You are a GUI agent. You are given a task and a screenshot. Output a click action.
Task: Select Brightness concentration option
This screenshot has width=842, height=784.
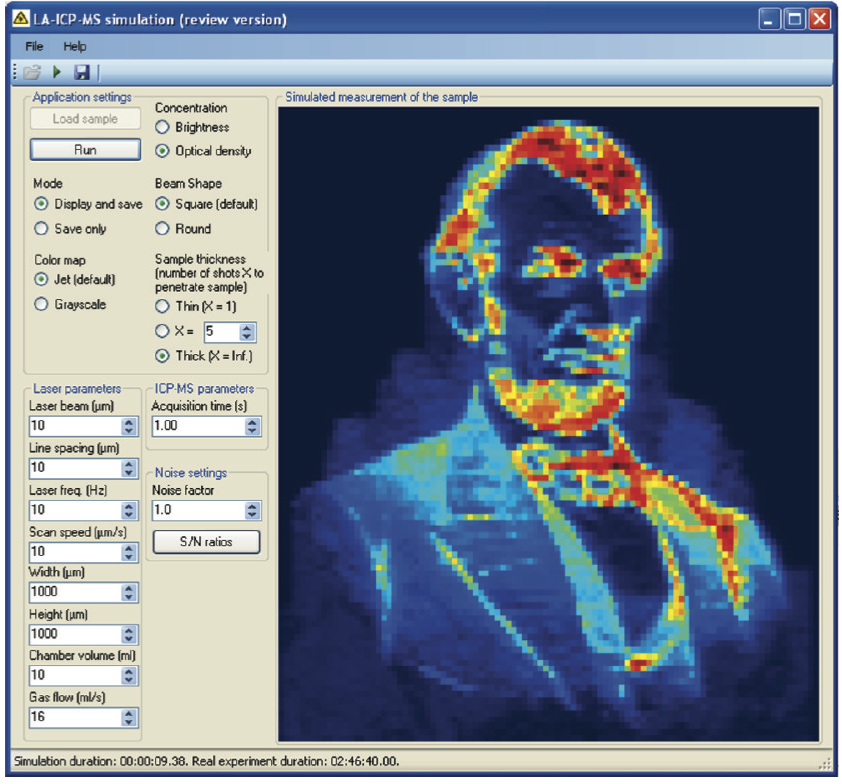tap(162, 127)
